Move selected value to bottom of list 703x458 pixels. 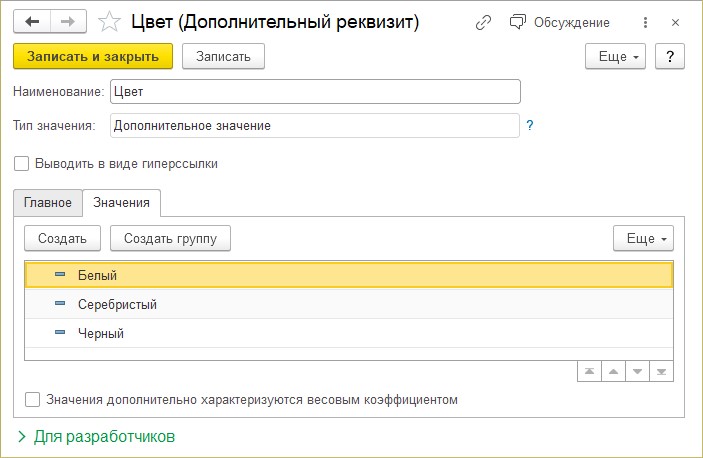[660, 371]
